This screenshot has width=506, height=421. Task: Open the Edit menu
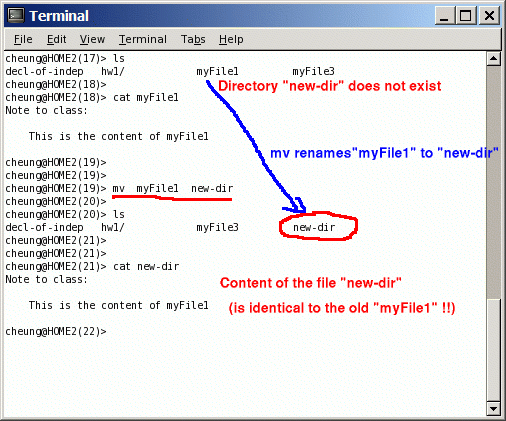point(56,39)
